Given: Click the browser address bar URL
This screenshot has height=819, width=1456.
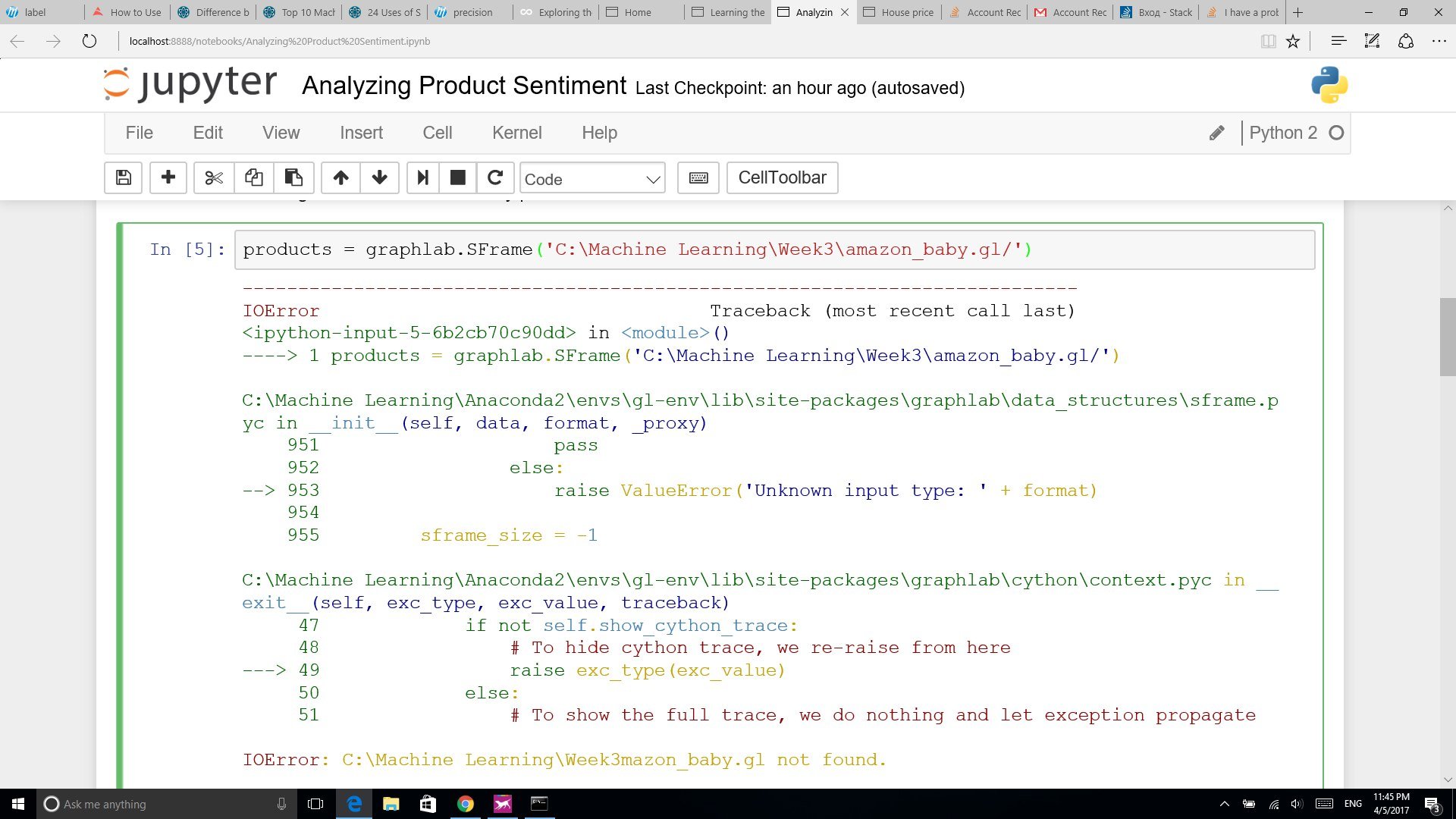Looking at the screenshot, I should 279,41.
